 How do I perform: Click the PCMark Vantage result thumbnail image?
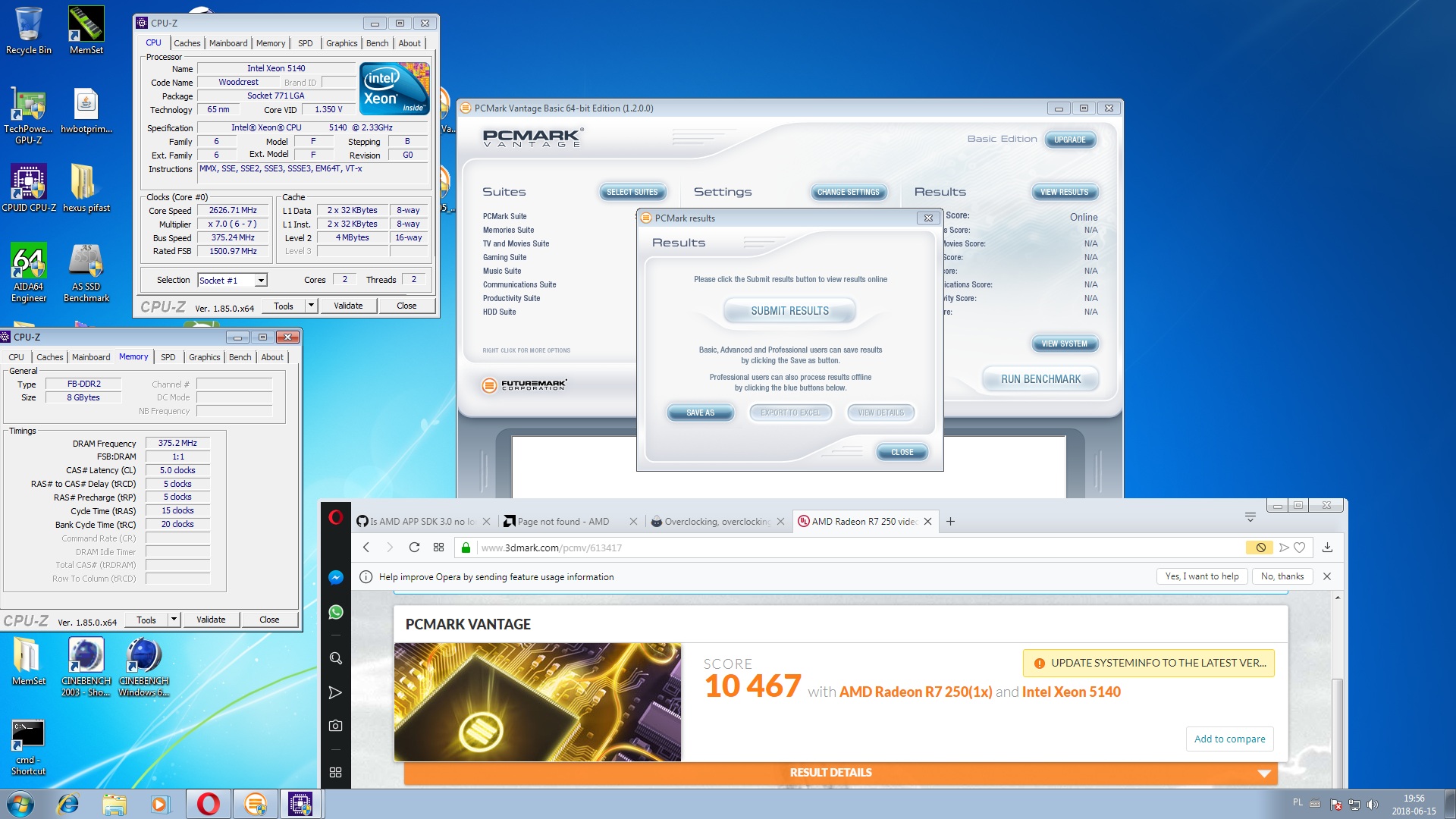[x=537, y=702]
